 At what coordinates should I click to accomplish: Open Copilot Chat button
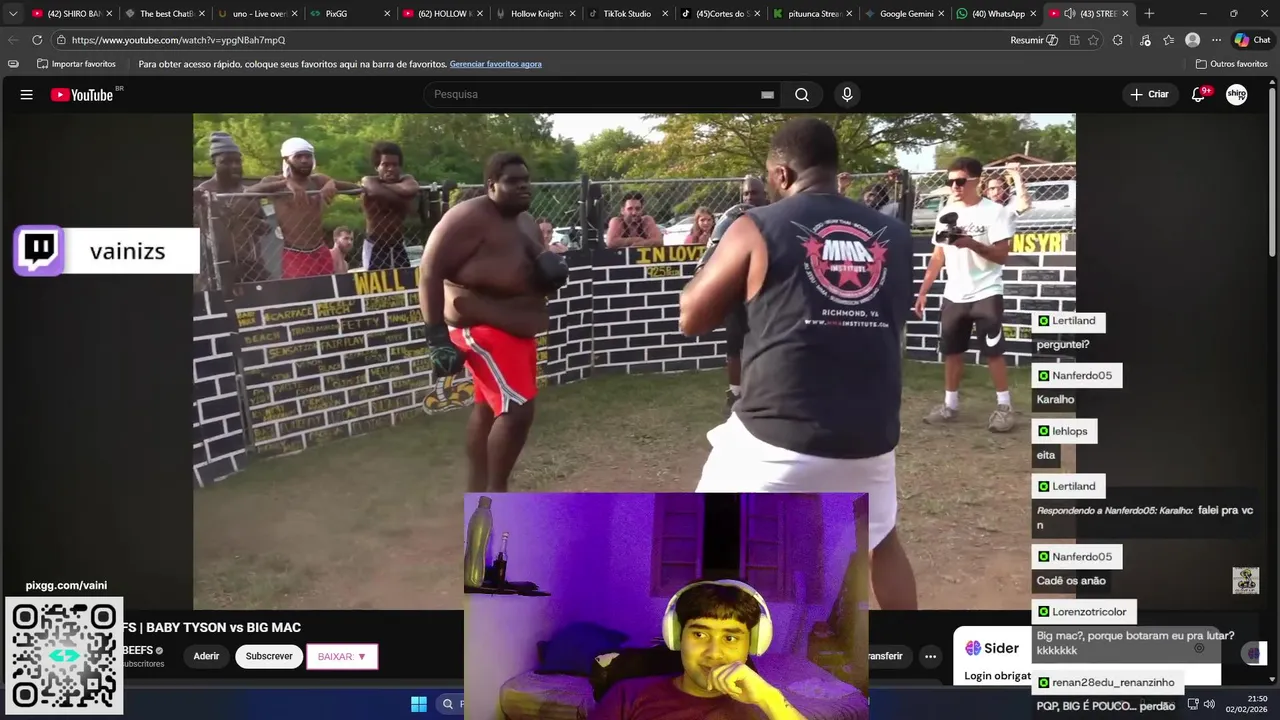click(1252, 40)
